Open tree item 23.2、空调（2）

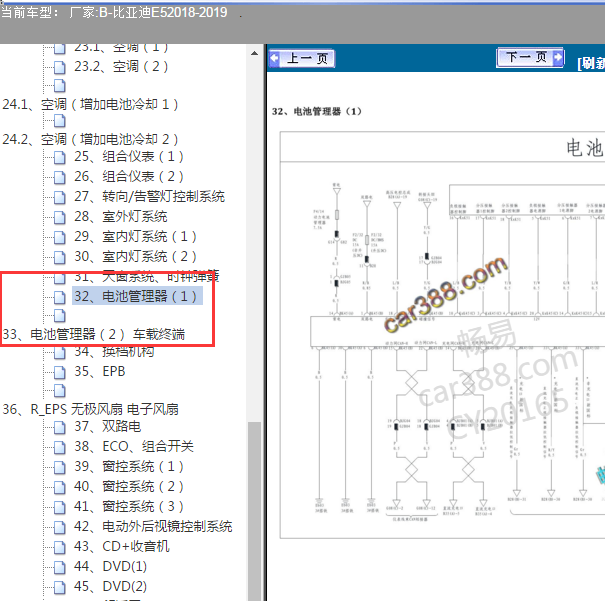(x=121, y=66)
